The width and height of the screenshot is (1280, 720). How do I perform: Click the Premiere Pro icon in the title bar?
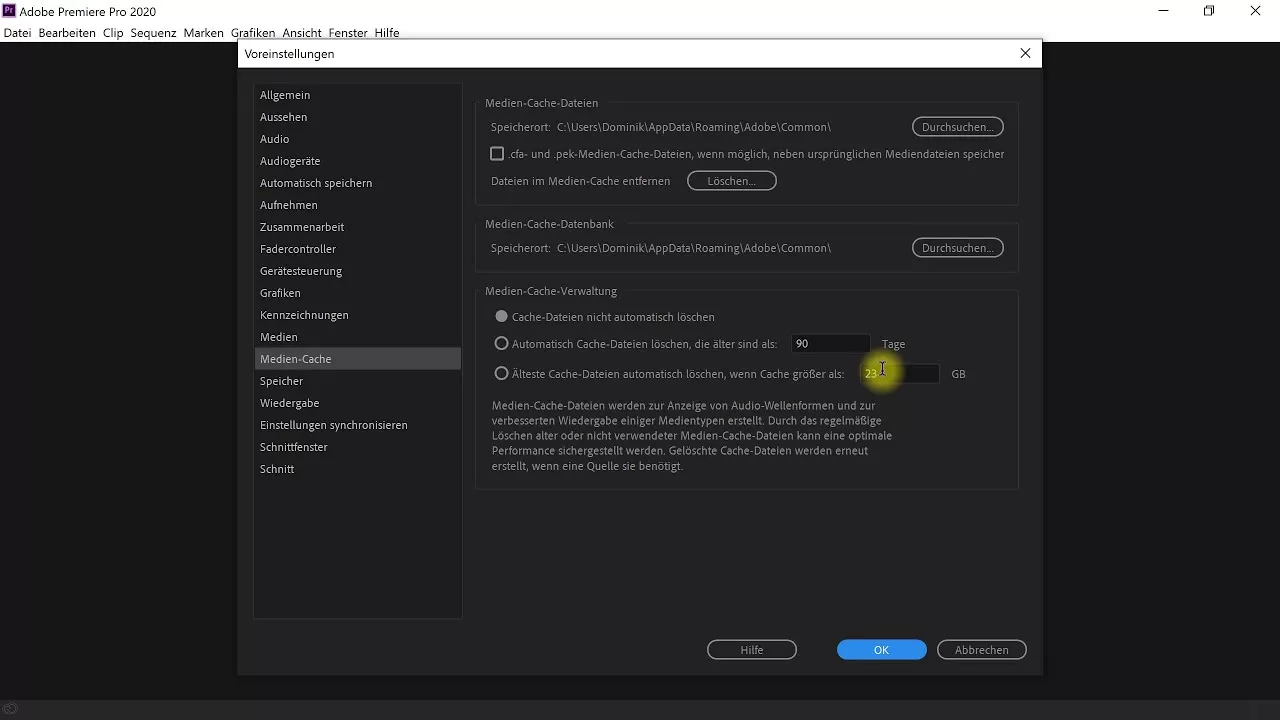click(11, 11)
